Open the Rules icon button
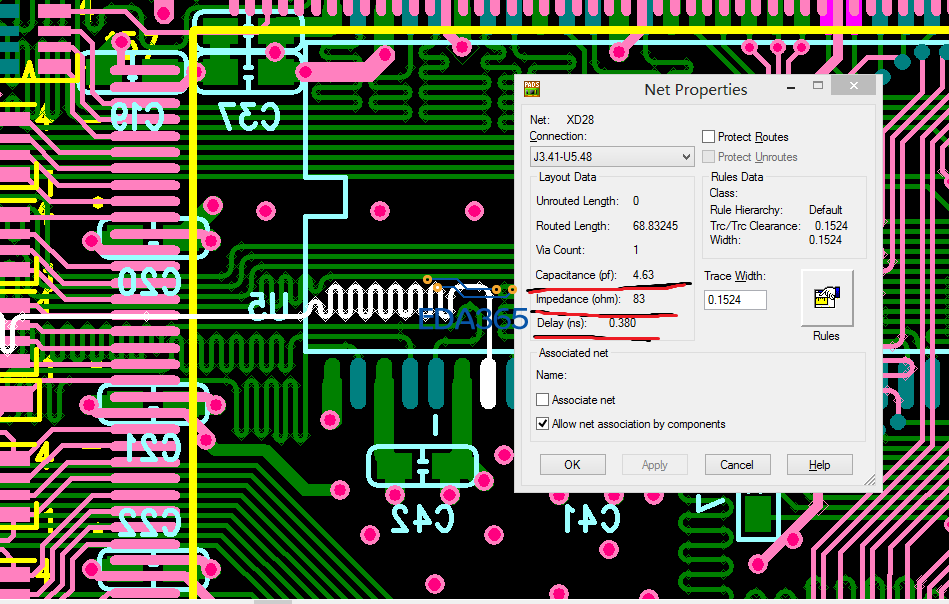Image resolution: width=949 pixels, height=604 pixels. 827,298
